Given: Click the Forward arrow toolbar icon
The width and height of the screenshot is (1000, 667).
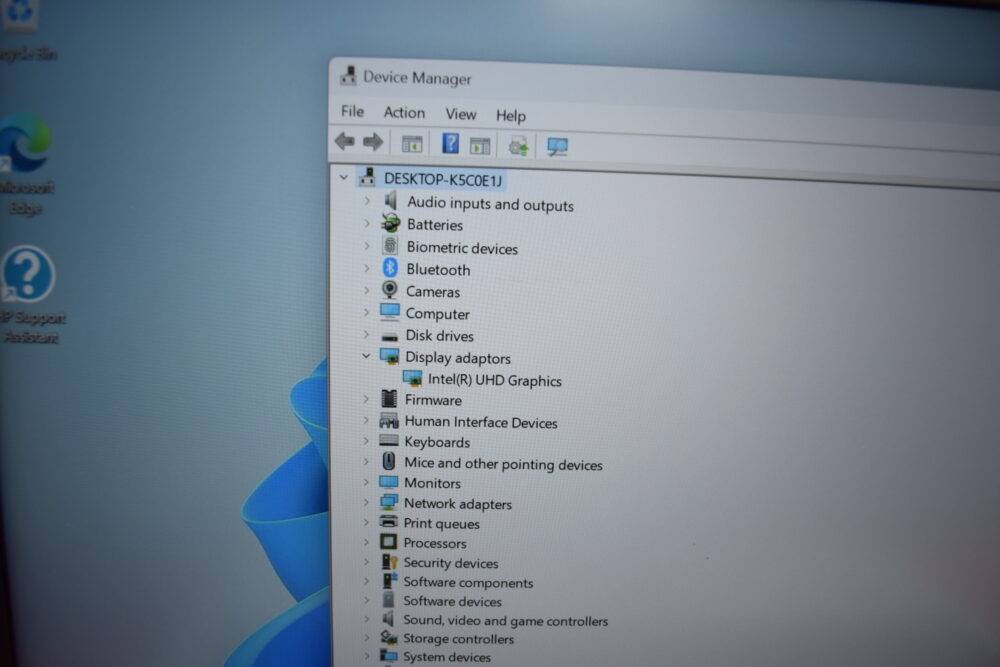Looking at the screenshot, I should coord(373,142).
